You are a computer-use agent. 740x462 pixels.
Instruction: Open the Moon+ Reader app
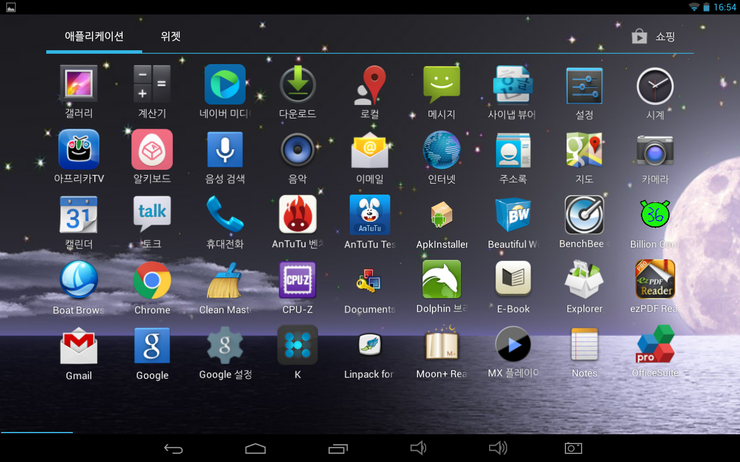coord(442,344)
